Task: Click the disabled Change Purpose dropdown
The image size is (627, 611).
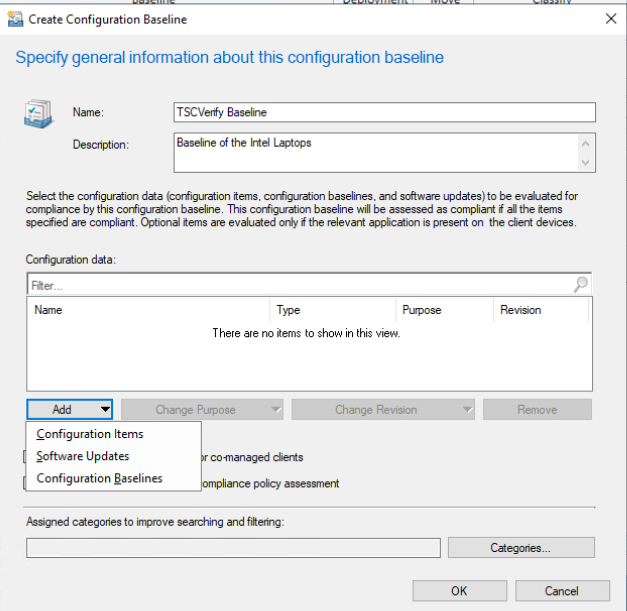Action: (x=202, y=409)
